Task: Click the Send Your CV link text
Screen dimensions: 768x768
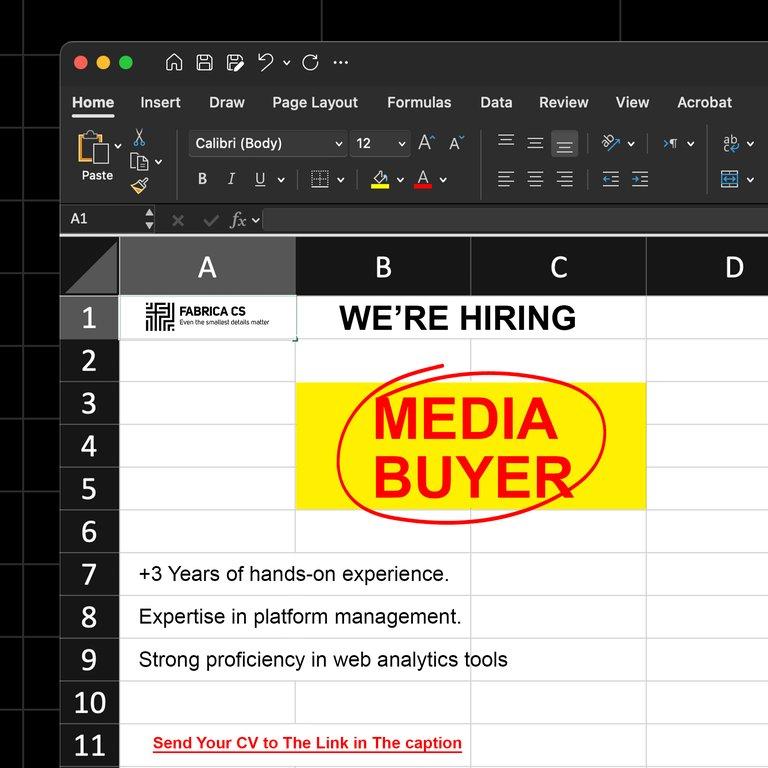Action: click(307, 743)
